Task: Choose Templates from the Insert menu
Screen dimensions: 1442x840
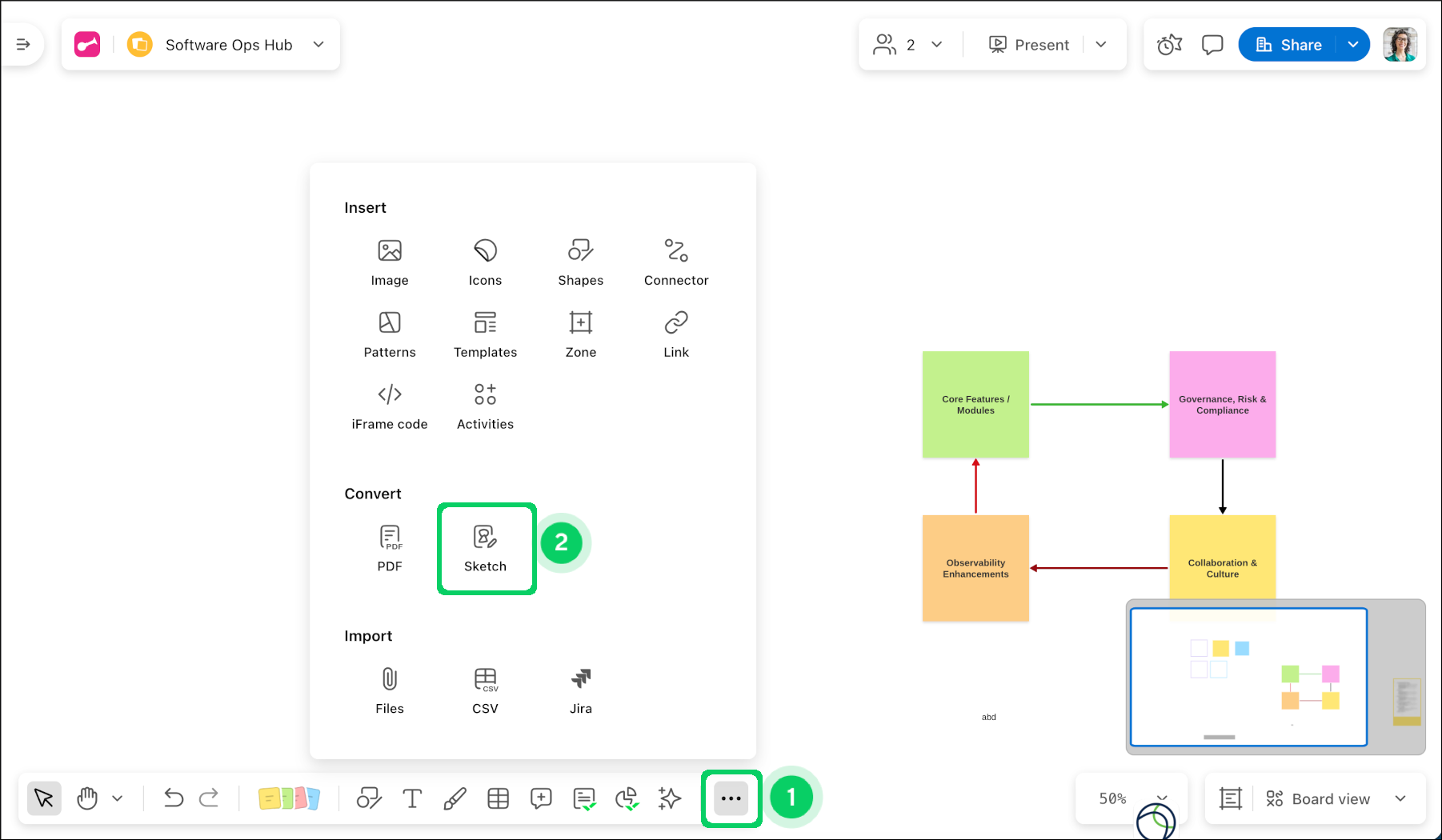Action: (485, 334)
